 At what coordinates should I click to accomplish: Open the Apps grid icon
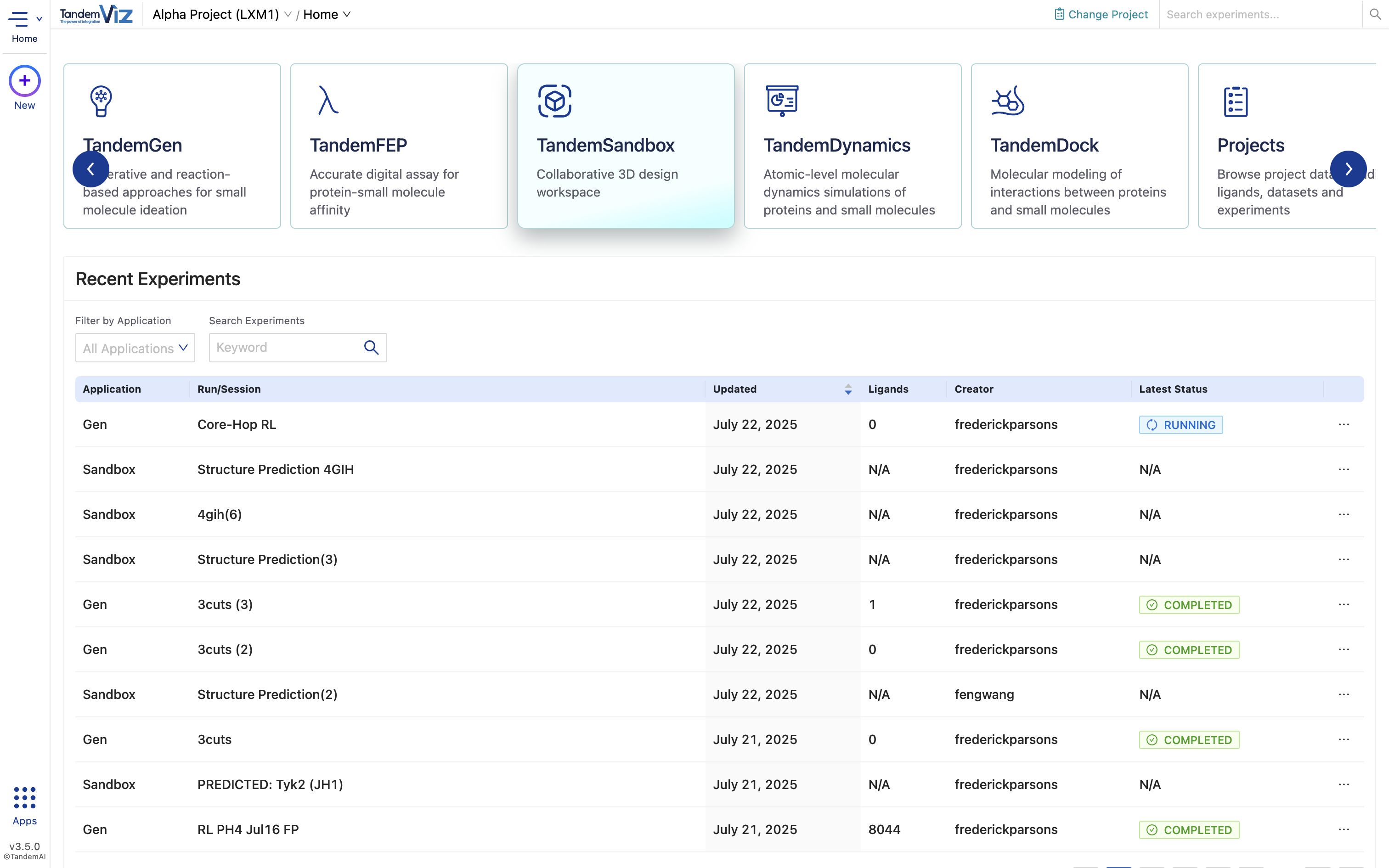[x=25, y=797]
